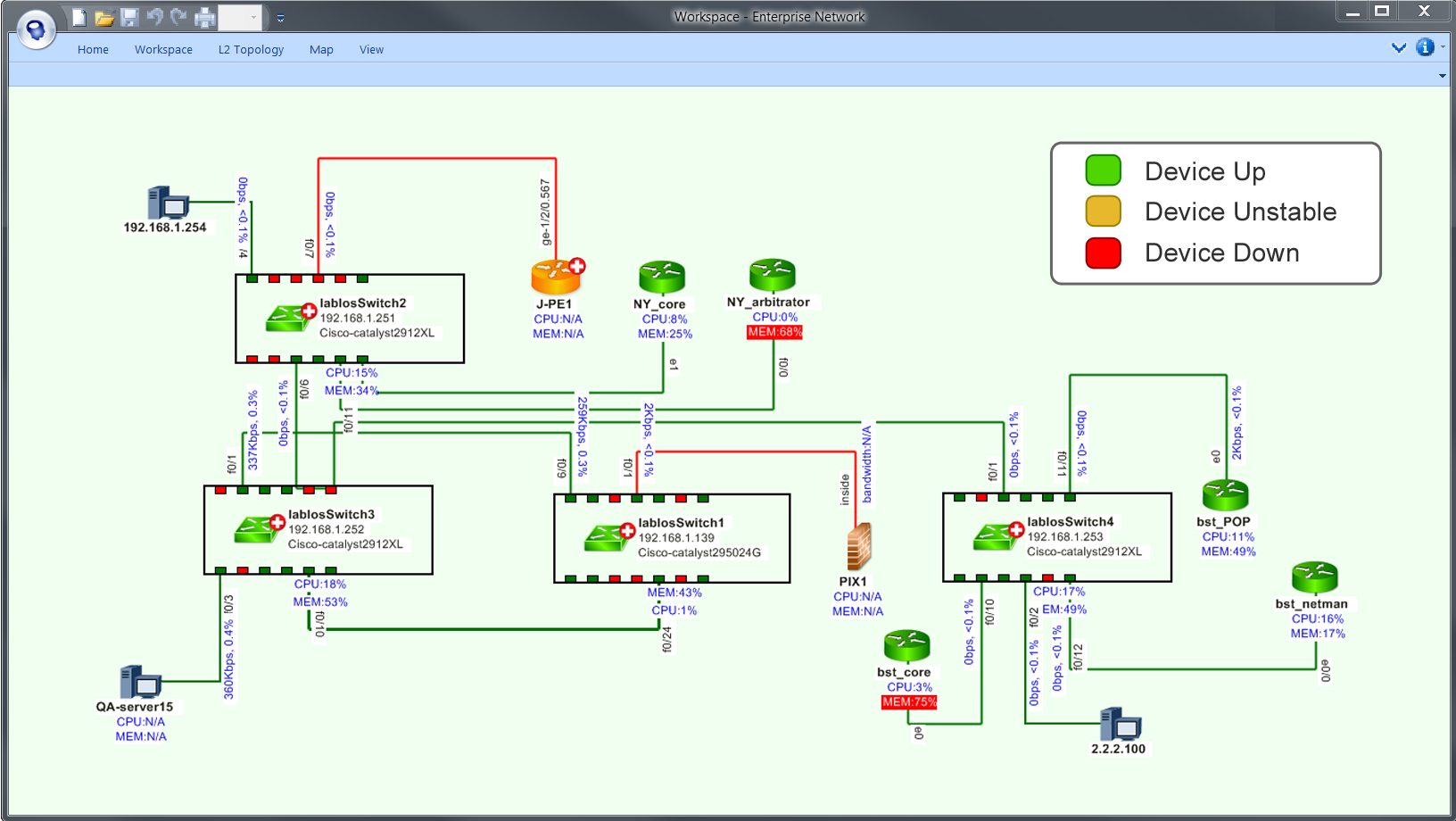1456x821 pixels.
Task: Select the J-PE1 router icon
Action: point(557,276)
